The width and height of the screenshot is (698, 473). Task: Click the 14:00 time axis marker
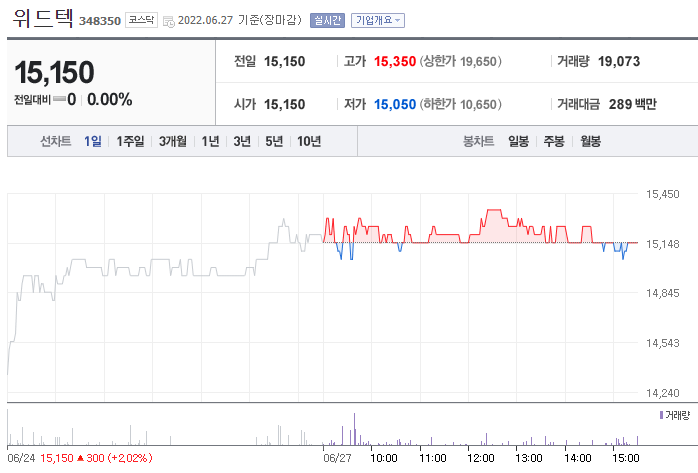[578, 458]
